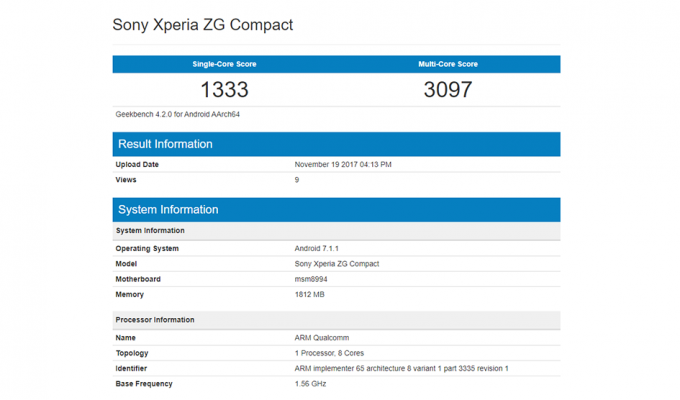Click the Identifier label

coord(131,368)
